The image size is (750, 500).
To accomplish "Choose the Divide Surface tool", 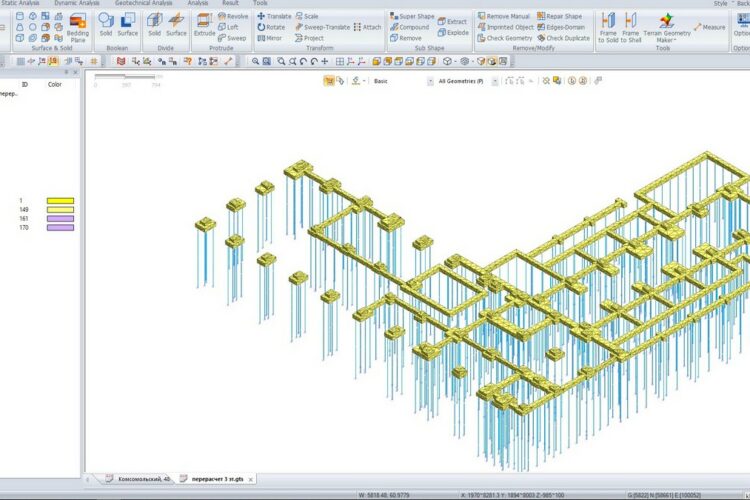I will coord(176,24).
